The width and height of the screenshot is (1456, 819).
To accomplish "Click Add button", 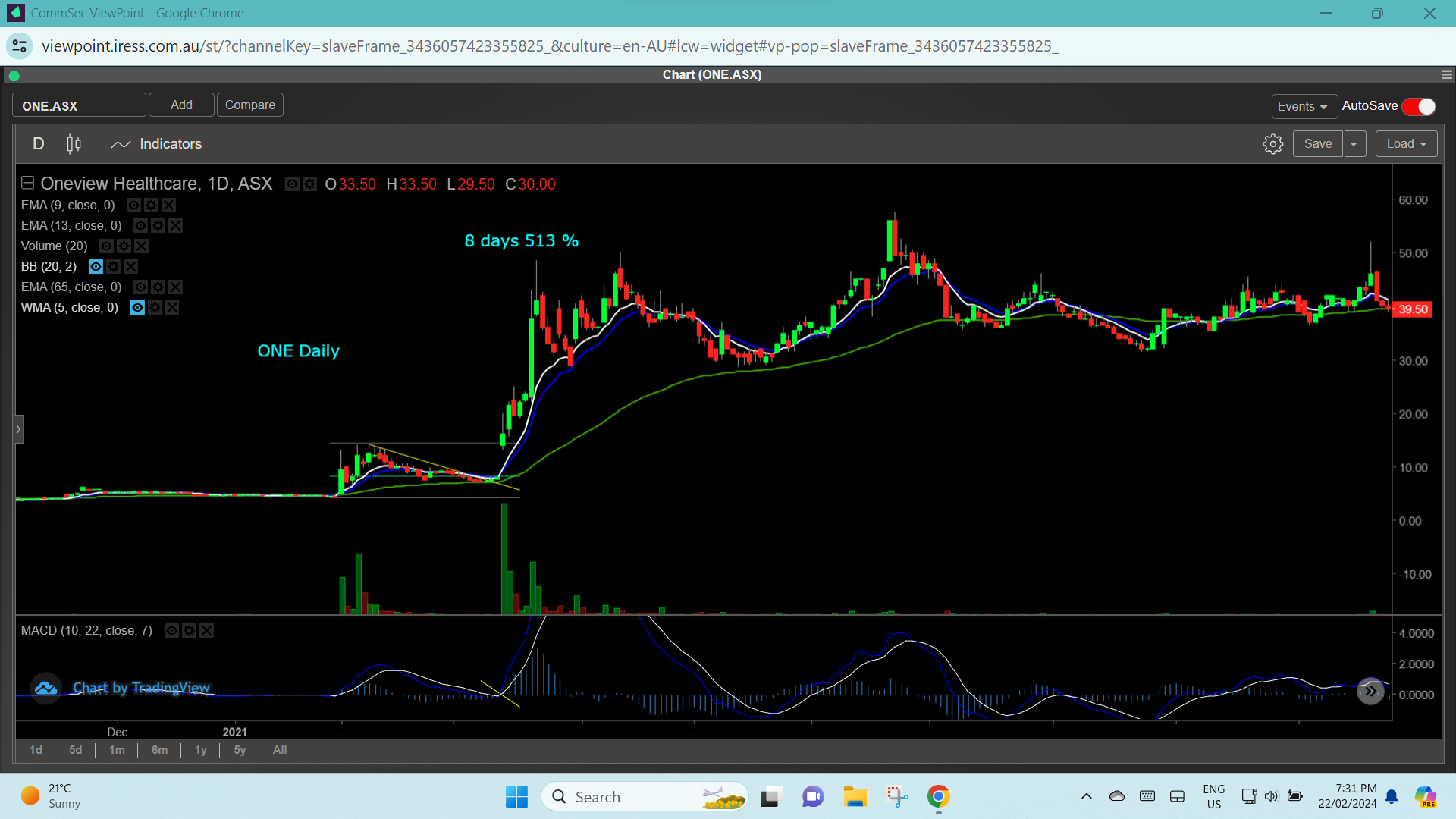I will click(181, 105).
